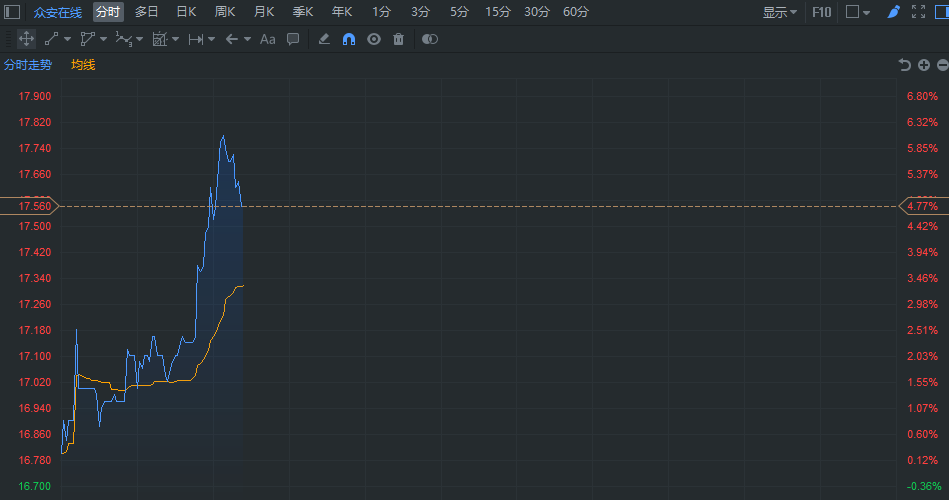Screen dimensions: 949x500
Task: Switch to the 1分 interval
Action: (381, 12)
